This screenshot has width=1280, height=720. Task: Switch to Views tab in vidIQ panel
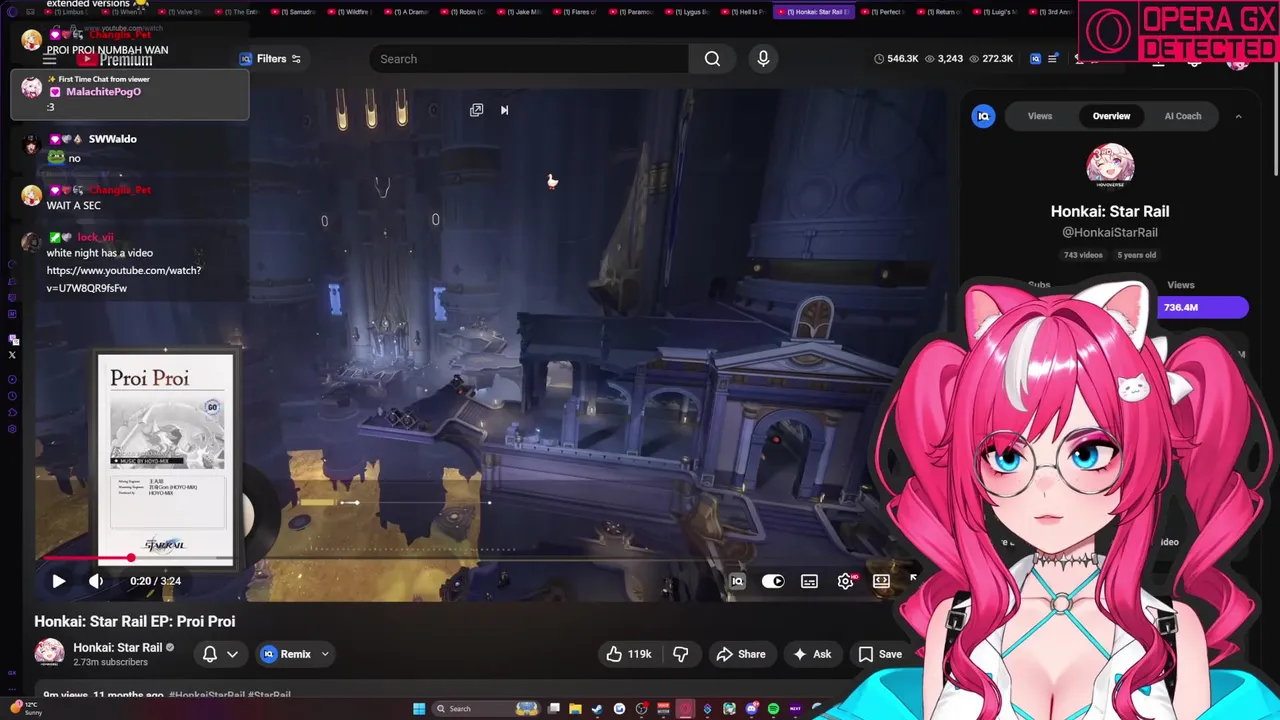pos(1040,116)
